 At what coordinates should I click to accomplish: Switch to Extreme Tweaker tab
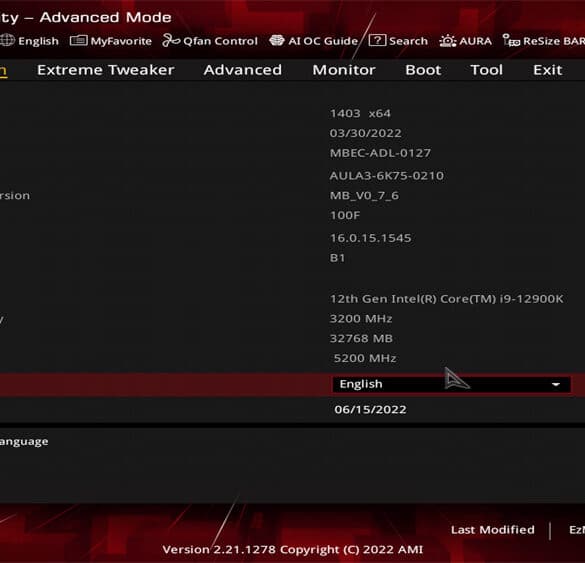[106, 70]
